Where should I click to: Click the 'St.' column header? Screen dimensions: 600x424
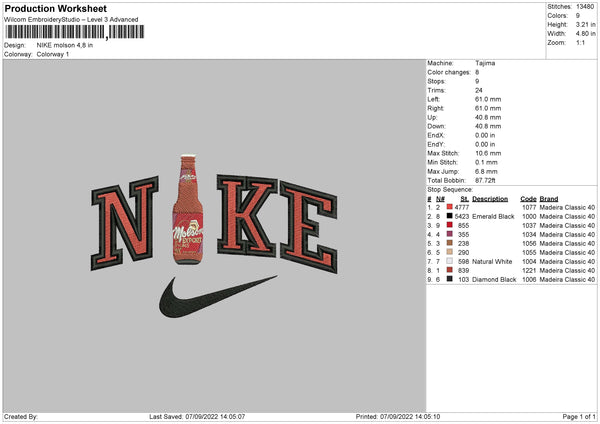(x=465, y=199)
